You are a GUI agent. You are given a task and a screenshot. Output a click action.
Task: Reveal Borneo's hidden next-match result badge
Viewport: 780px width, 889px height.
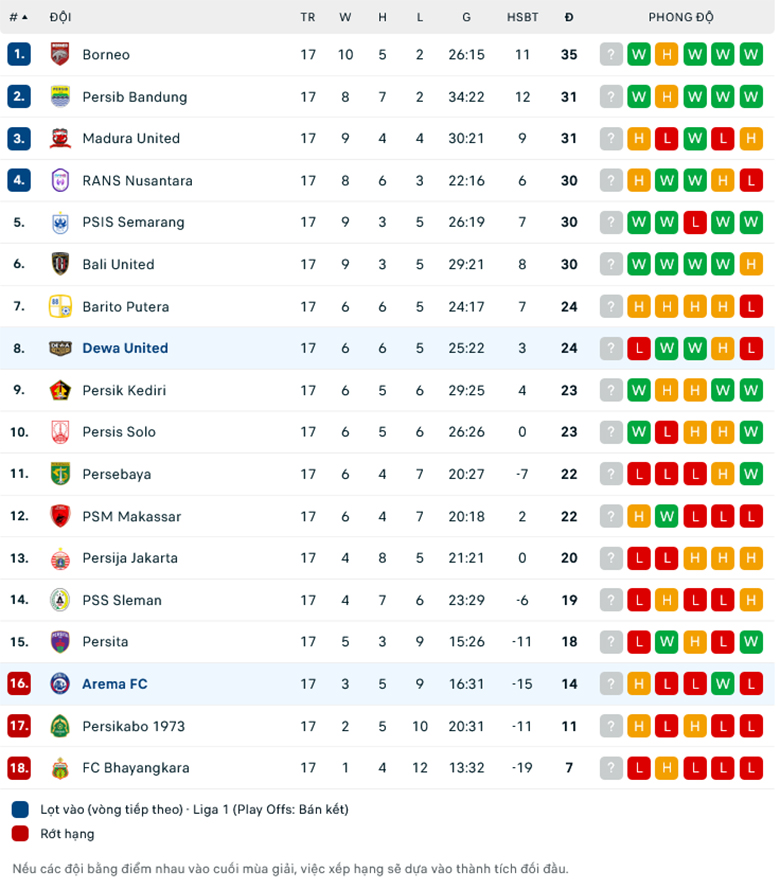[610, 54]
